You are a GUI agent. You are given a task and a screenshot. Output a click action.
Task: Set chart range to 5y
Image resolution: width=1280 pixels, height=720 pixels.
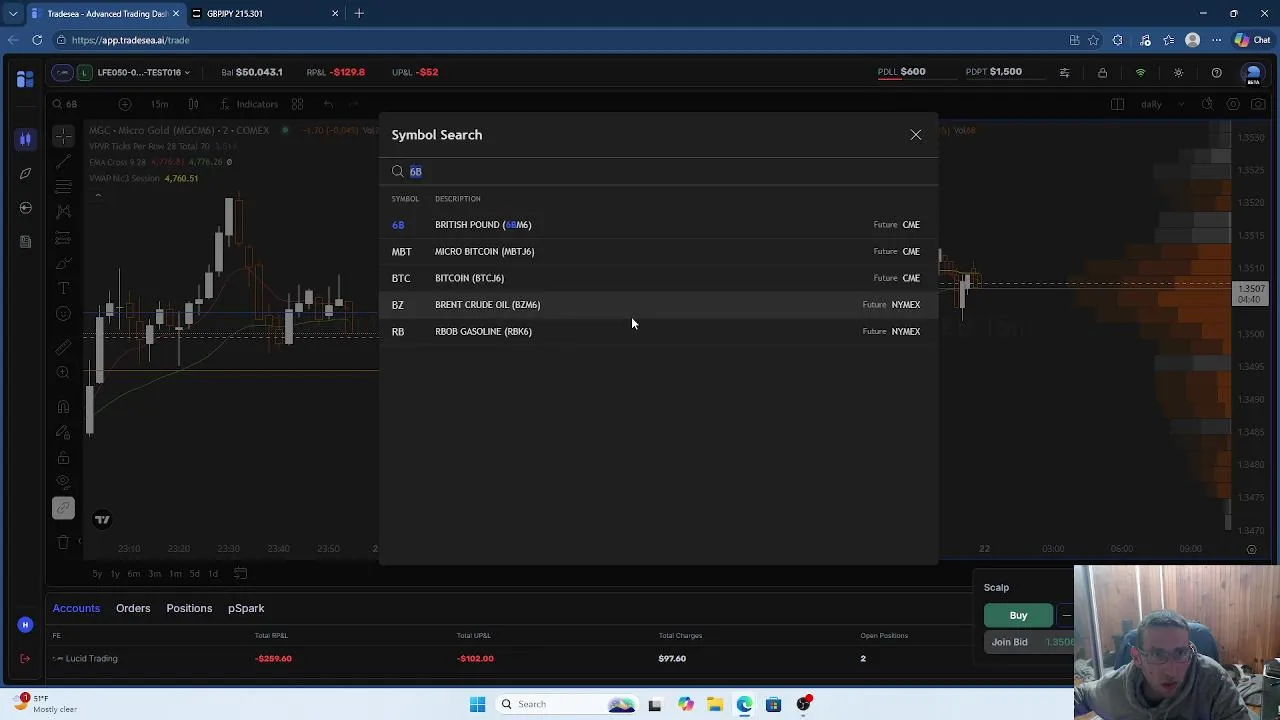pyautogui.click(x=97, y=573)
